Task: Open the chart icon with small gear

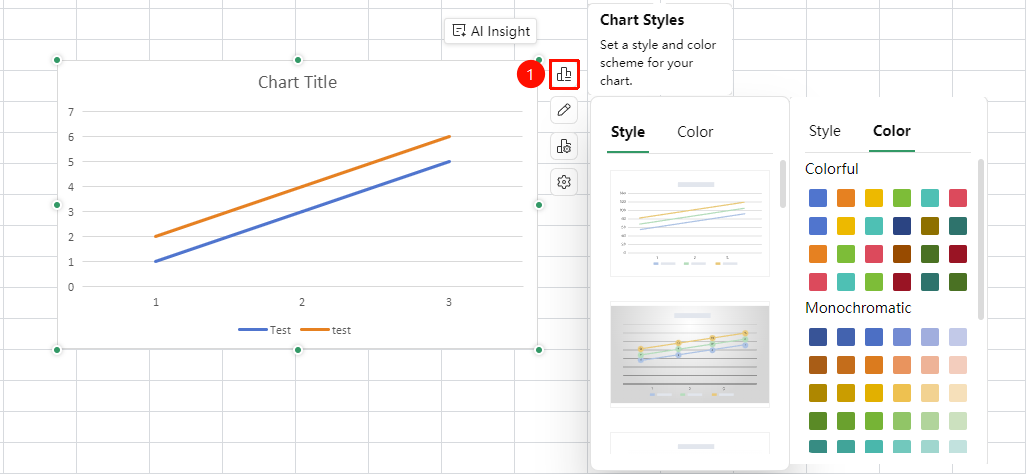Action: pos(564,146)
